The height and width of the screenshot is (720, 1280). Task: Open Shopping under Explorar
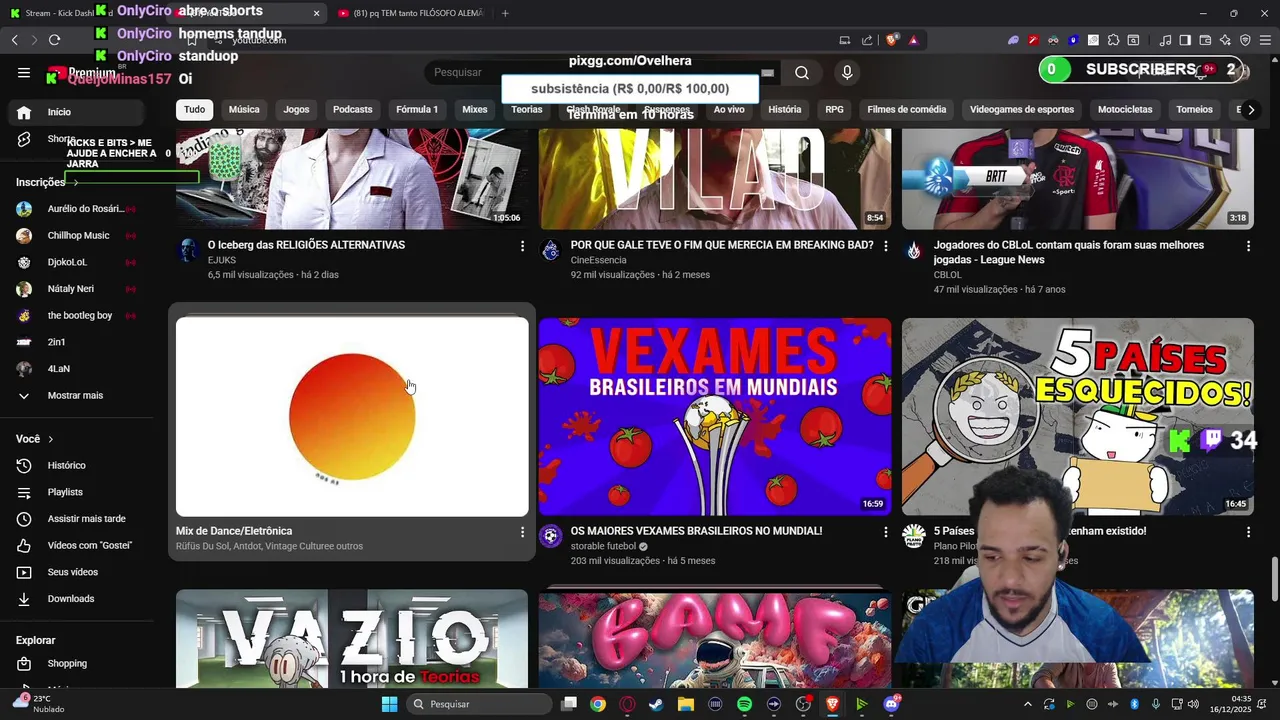tap(77, 663)
